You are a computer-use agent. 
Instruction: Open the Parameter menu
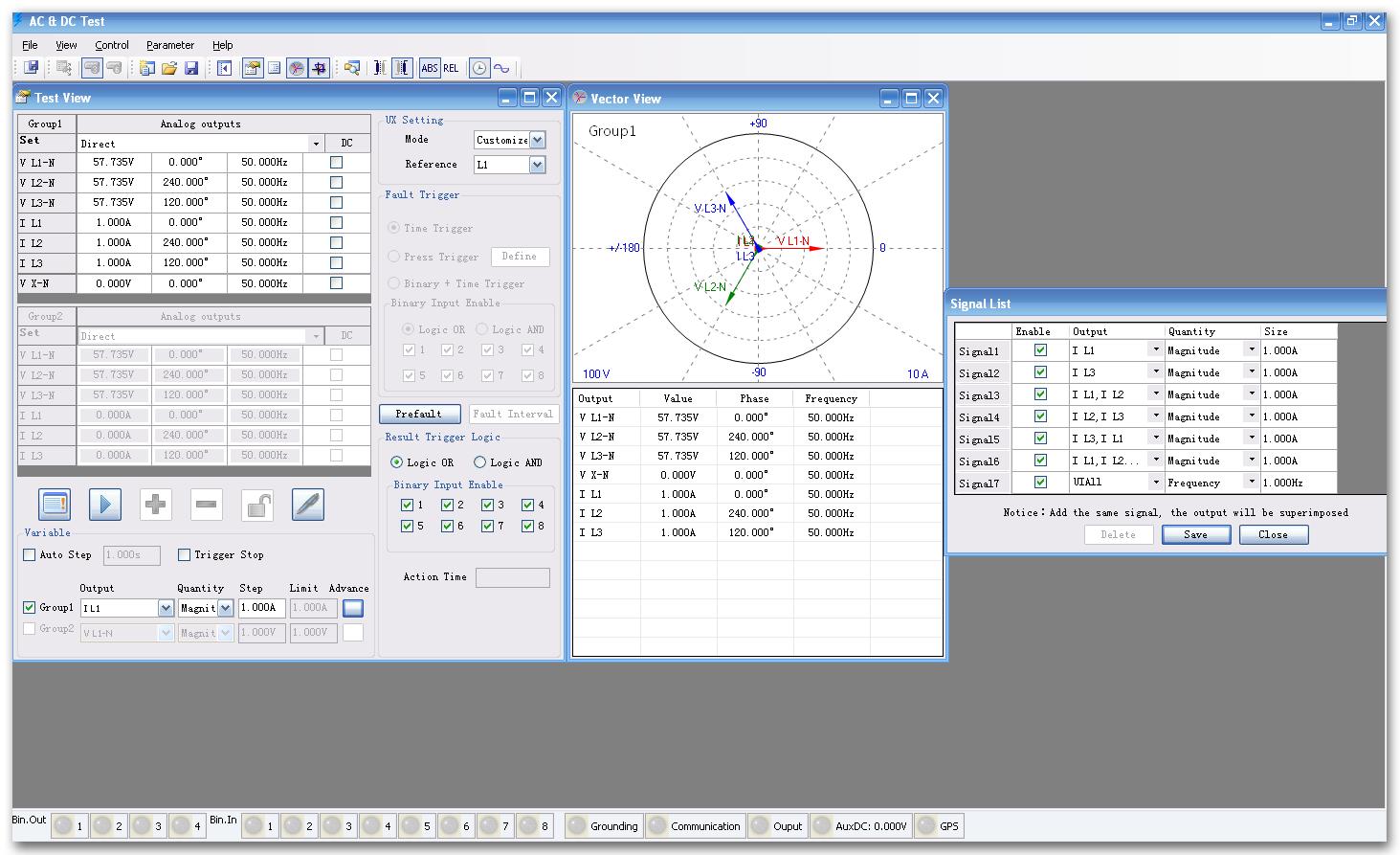pyautogui.click(x=170, y=45)
